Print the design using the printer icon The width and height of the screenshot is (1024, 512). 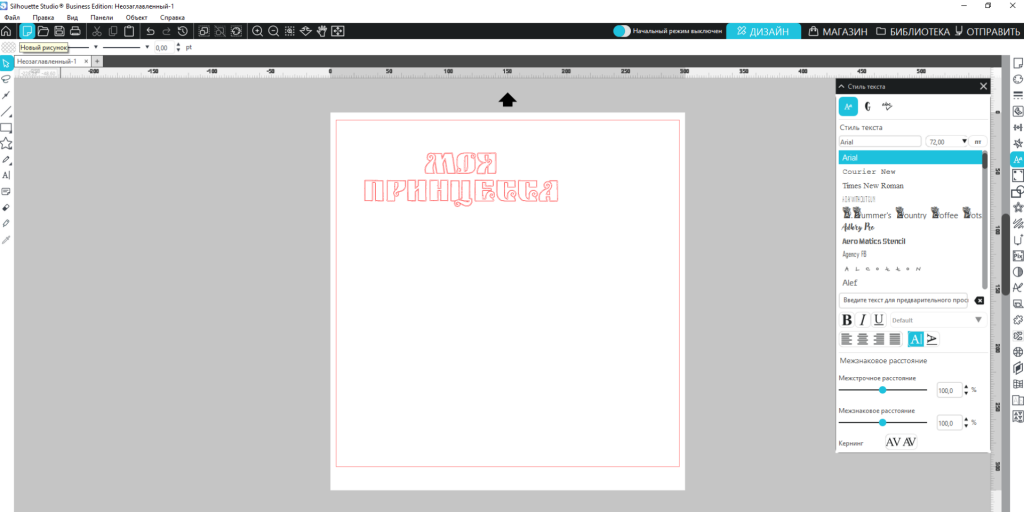click(75, 31)
